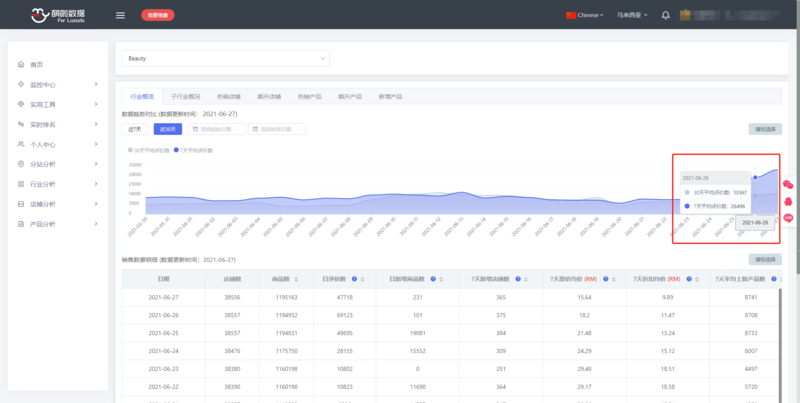Screen dimensions: 800x403
Task: Open the notification bell
Action: point(666,15)
